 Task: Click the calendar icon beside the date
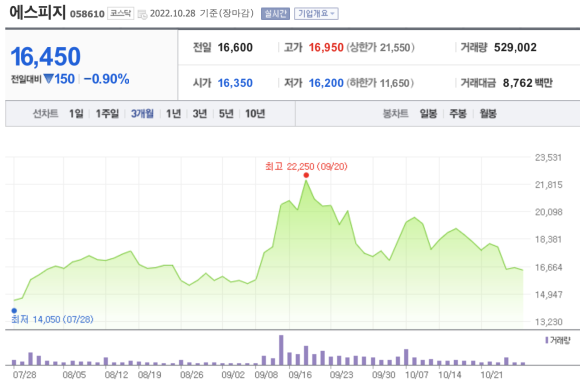pyautogui.click(x=142, y=14)
